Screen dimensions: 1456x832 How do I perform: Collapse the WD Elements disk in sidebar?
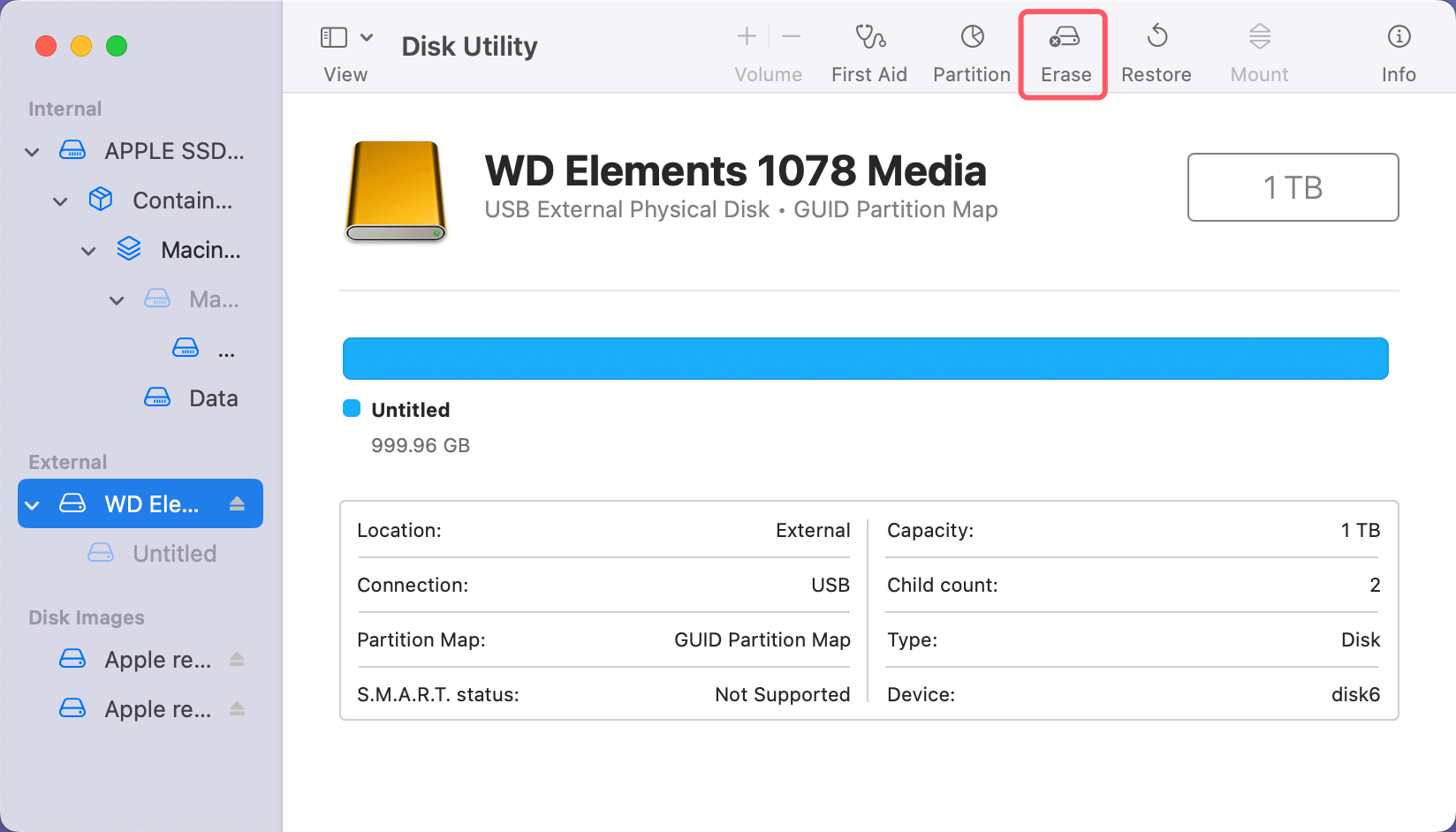(32, 503)
